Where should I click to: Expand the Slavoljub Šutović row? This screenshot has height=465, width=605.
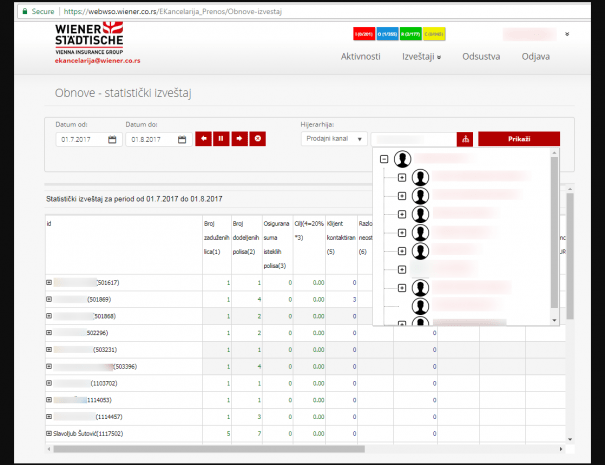[x=49, y=433]
